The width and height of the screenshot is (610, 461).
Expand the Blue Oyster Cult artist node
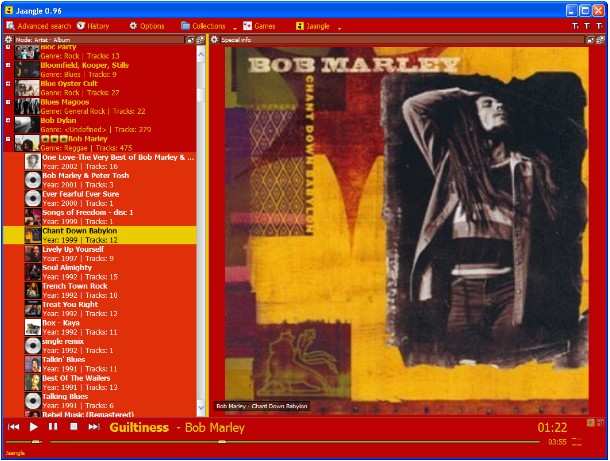(x=8, y=83)
